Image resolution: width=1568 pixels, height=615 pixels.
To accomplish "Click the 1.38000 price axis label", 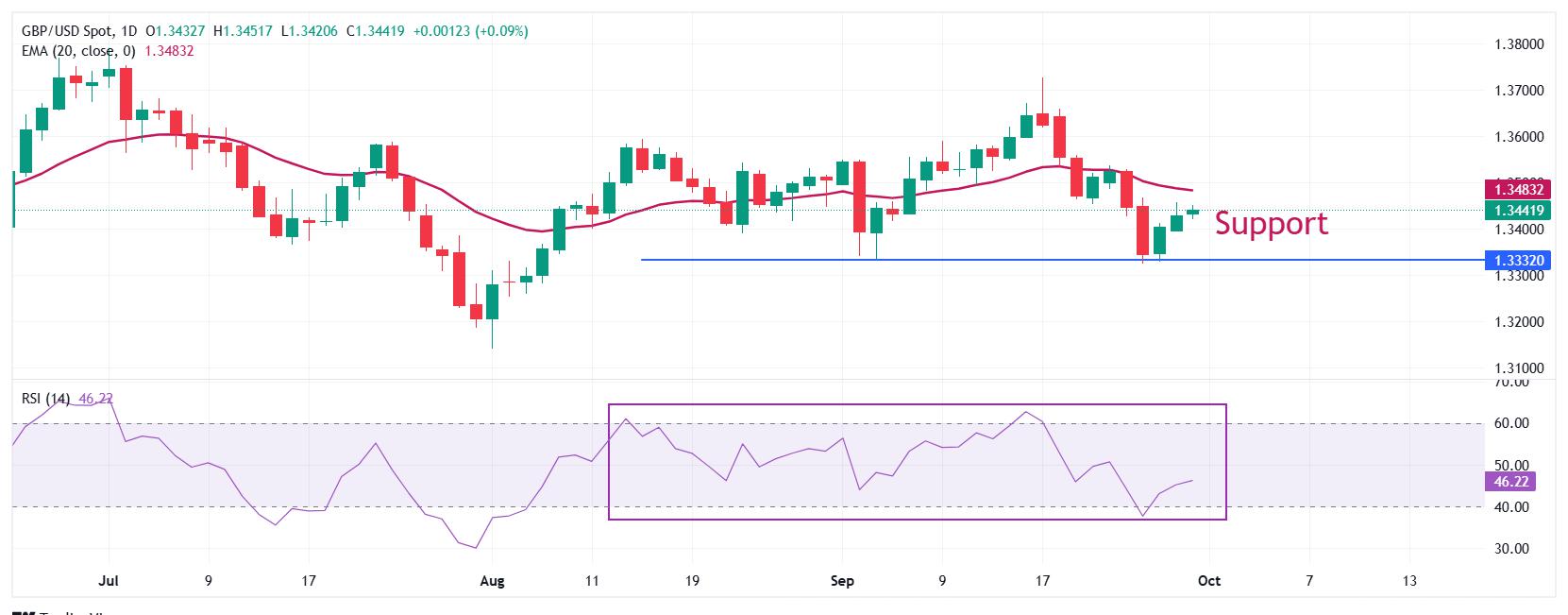I will [x=1520, y=44].
